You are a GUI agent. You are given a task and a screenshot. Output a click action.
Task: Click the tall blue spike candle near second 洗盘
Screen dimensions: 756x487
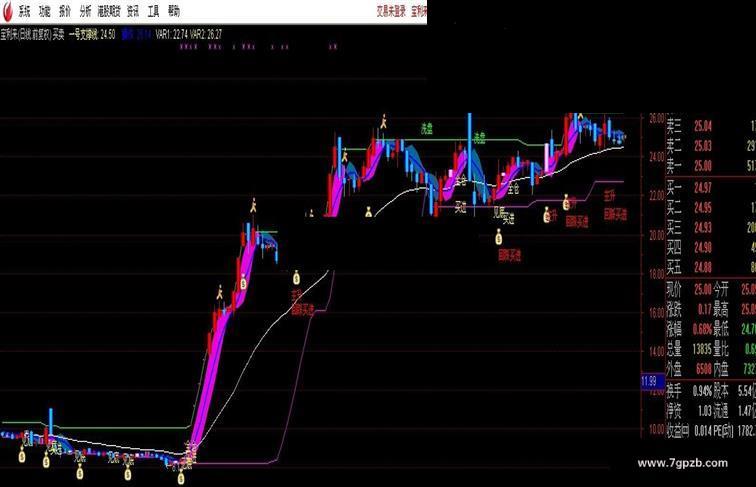[469, 147]
